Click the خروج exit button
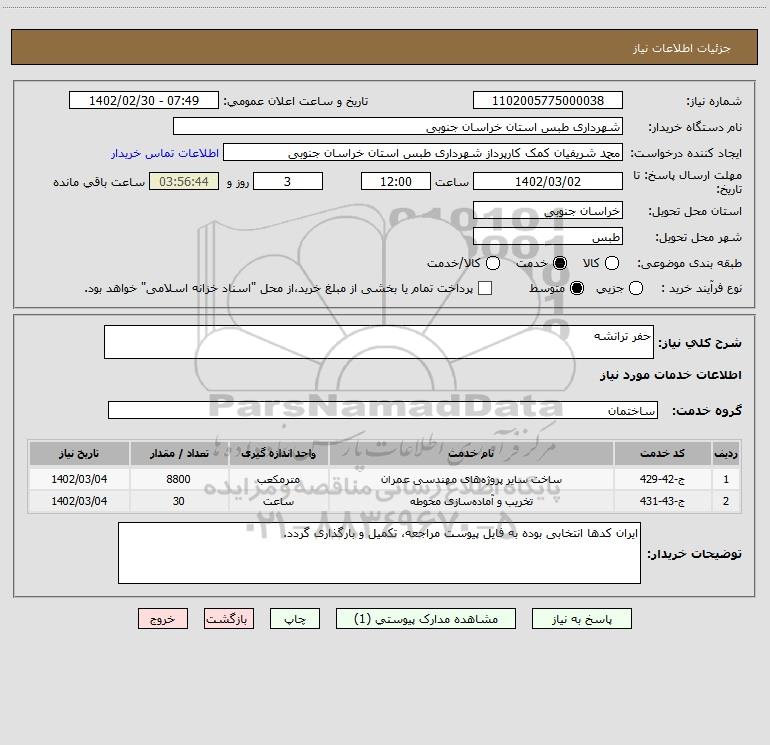The width and height of the screenshot is (770, 745). tap(163, 619)
